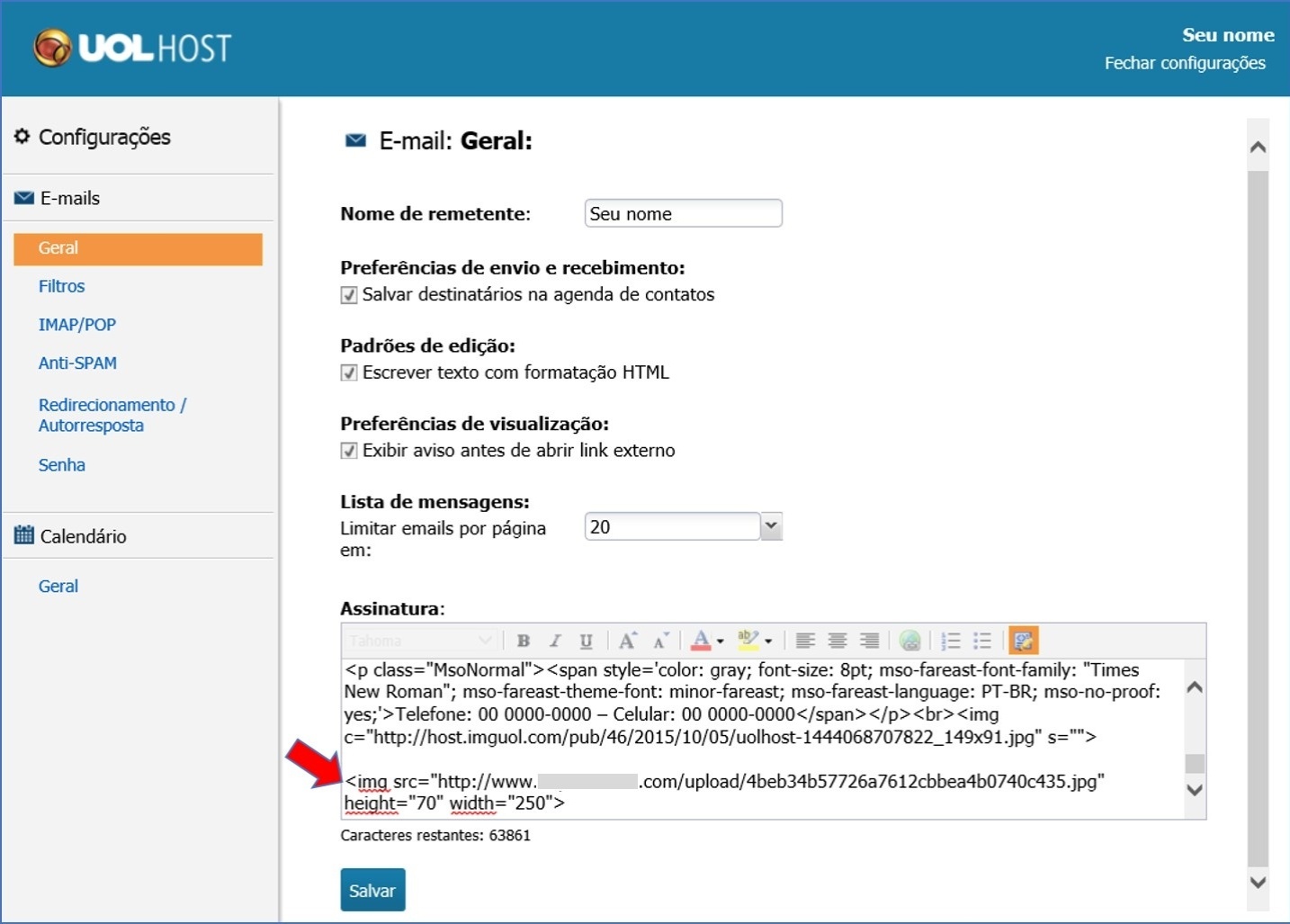Decrease font size in signature toolbar
The height and width of the screenshot is (924, 1290).
click(x=661, y=641)
